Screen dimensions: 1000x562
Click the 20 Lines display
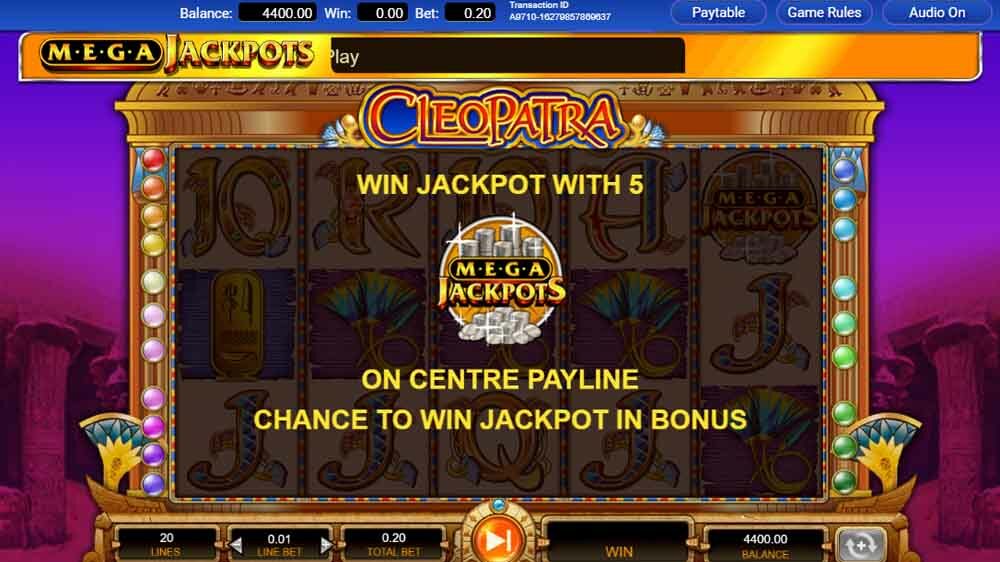pyautogui.click(x=166, y=544)
